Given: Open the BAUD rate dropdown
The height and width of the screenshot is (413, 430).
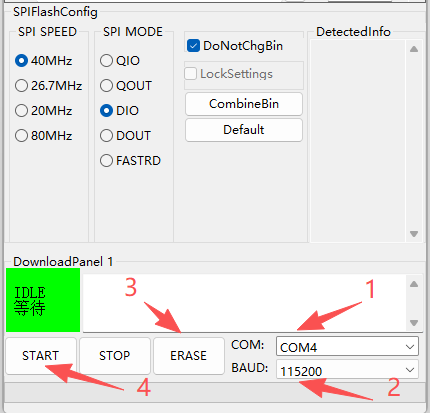Looking at the screenshot, I should pos(347,369).
